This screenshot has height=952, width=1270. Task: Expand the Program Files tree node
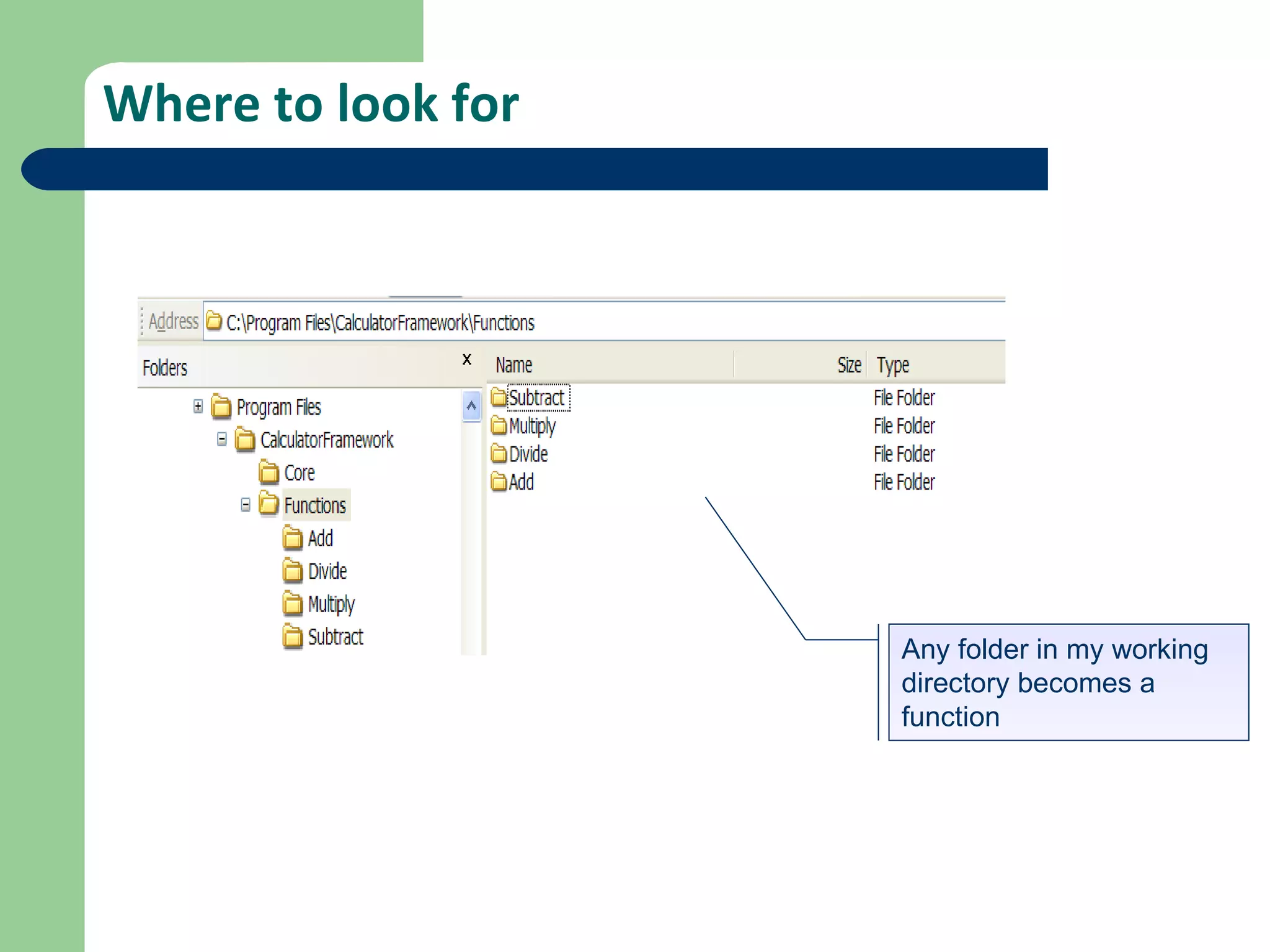click(198, 407)
